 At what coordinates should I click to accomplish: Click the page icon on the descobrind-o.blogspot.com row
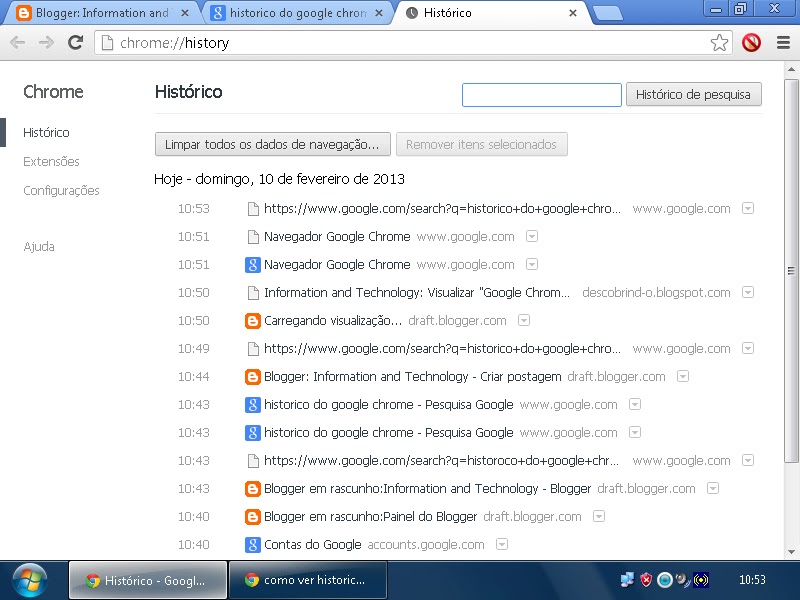point(253,293)
